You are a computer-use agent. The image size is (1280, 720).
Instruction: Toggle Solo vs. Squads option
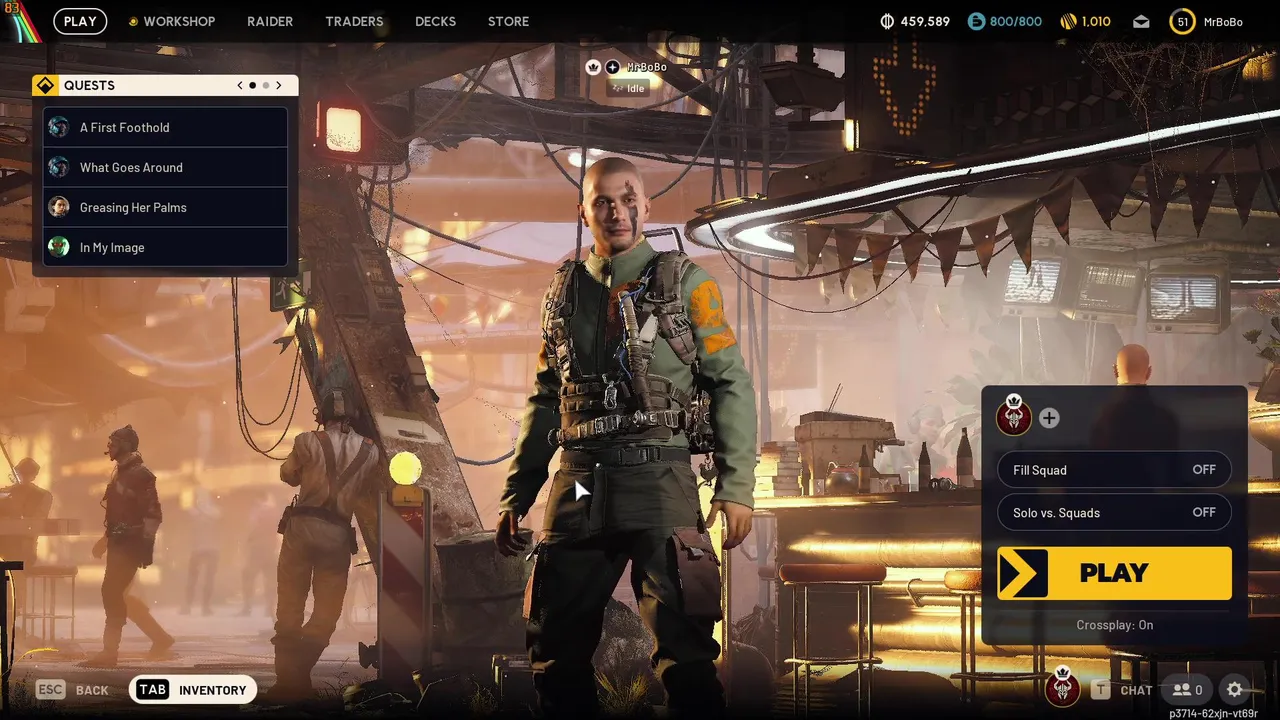(1114, 513)
